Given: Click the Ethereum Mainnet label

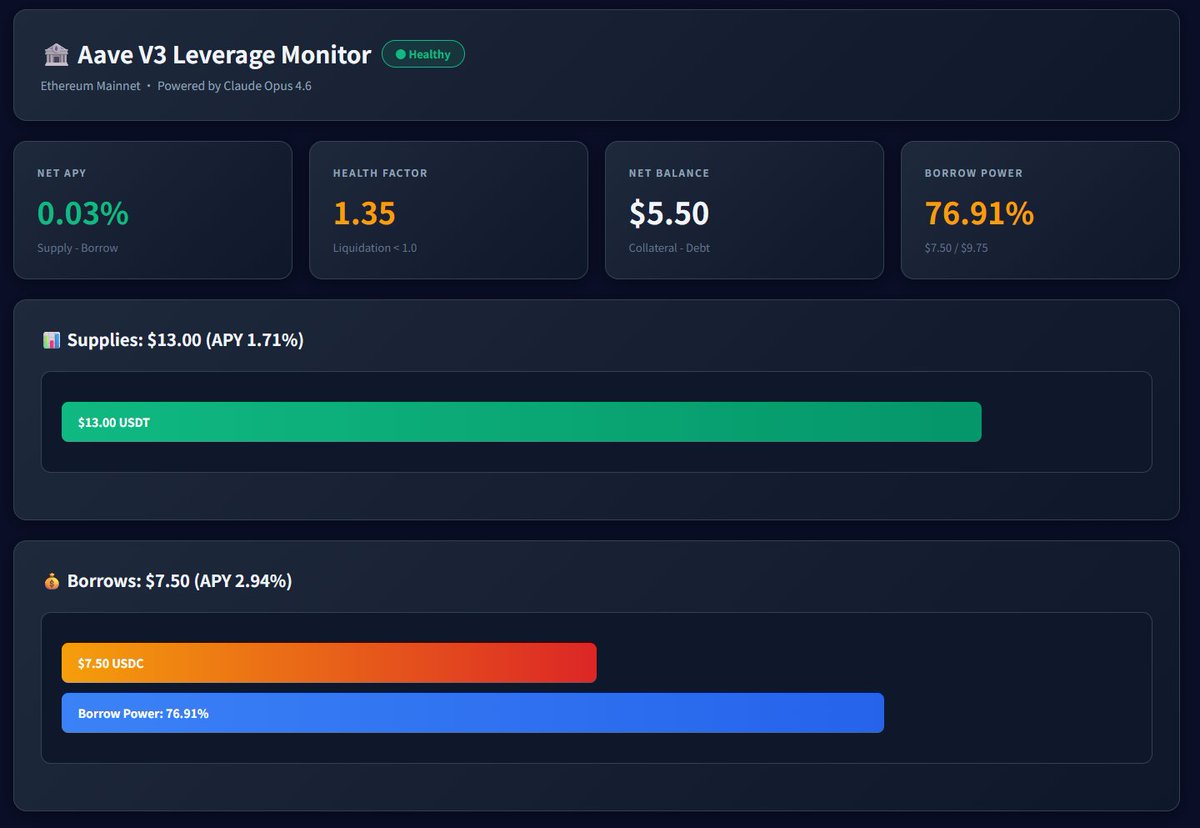Looking at the screenshot, I should coord(91,86).
